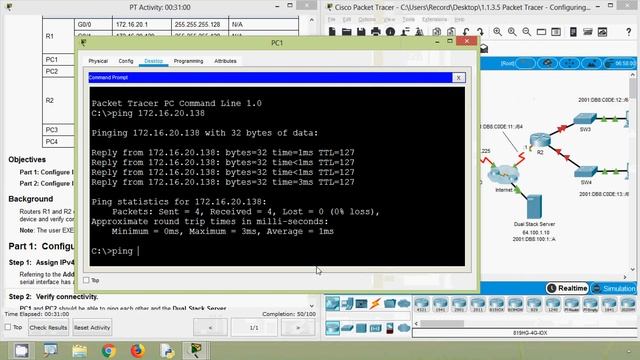
Task: Click switch SW4 in the topology
Action: (586, 171)
